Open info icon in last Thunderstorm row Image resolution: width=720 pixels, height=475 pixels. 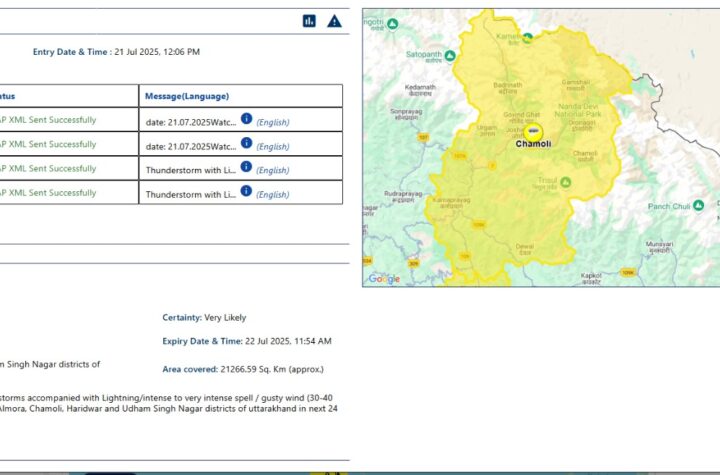pyautogui.click(x=246, y=191)
